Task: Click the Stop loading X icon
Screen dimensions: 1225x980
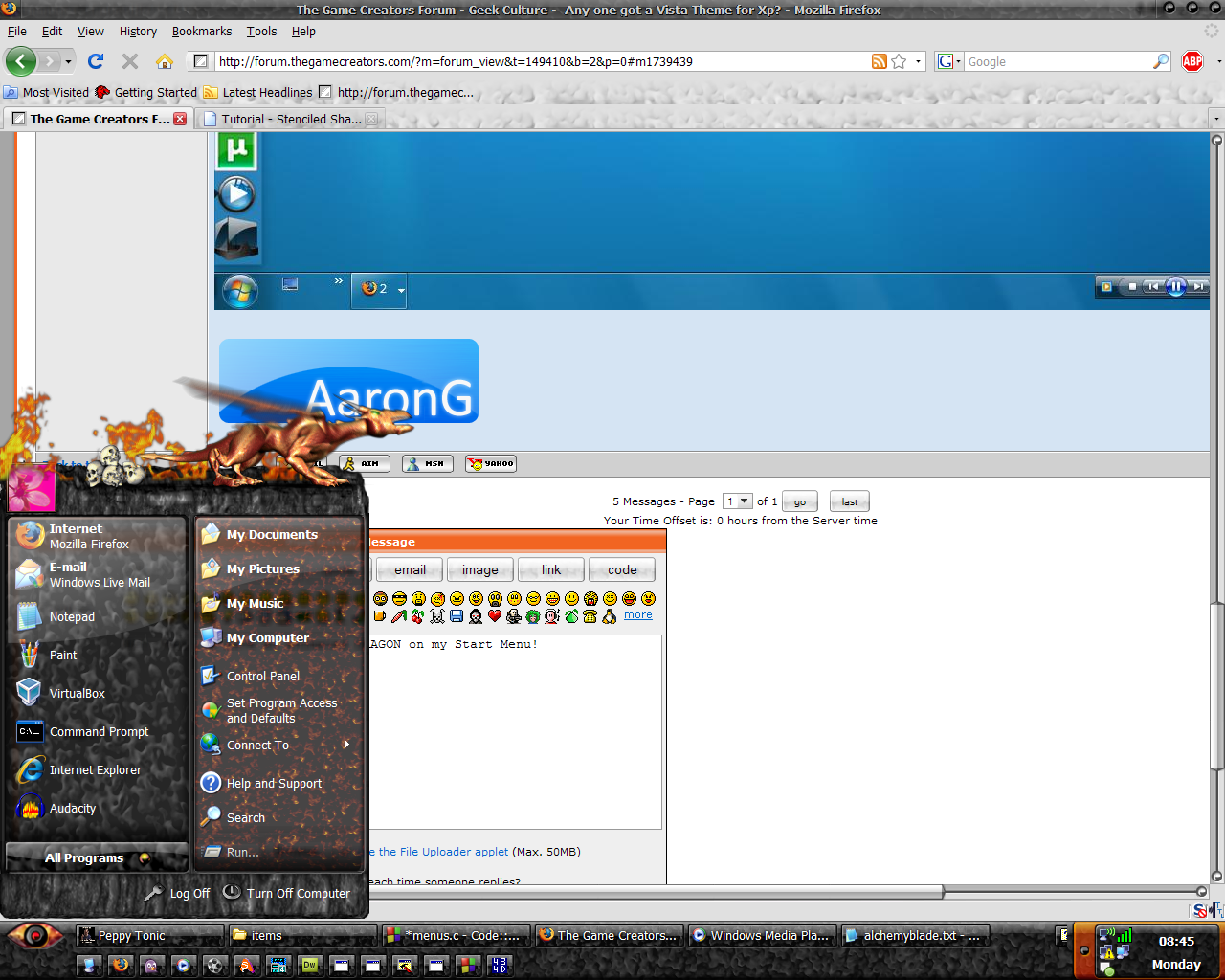Action: point(130,61)
